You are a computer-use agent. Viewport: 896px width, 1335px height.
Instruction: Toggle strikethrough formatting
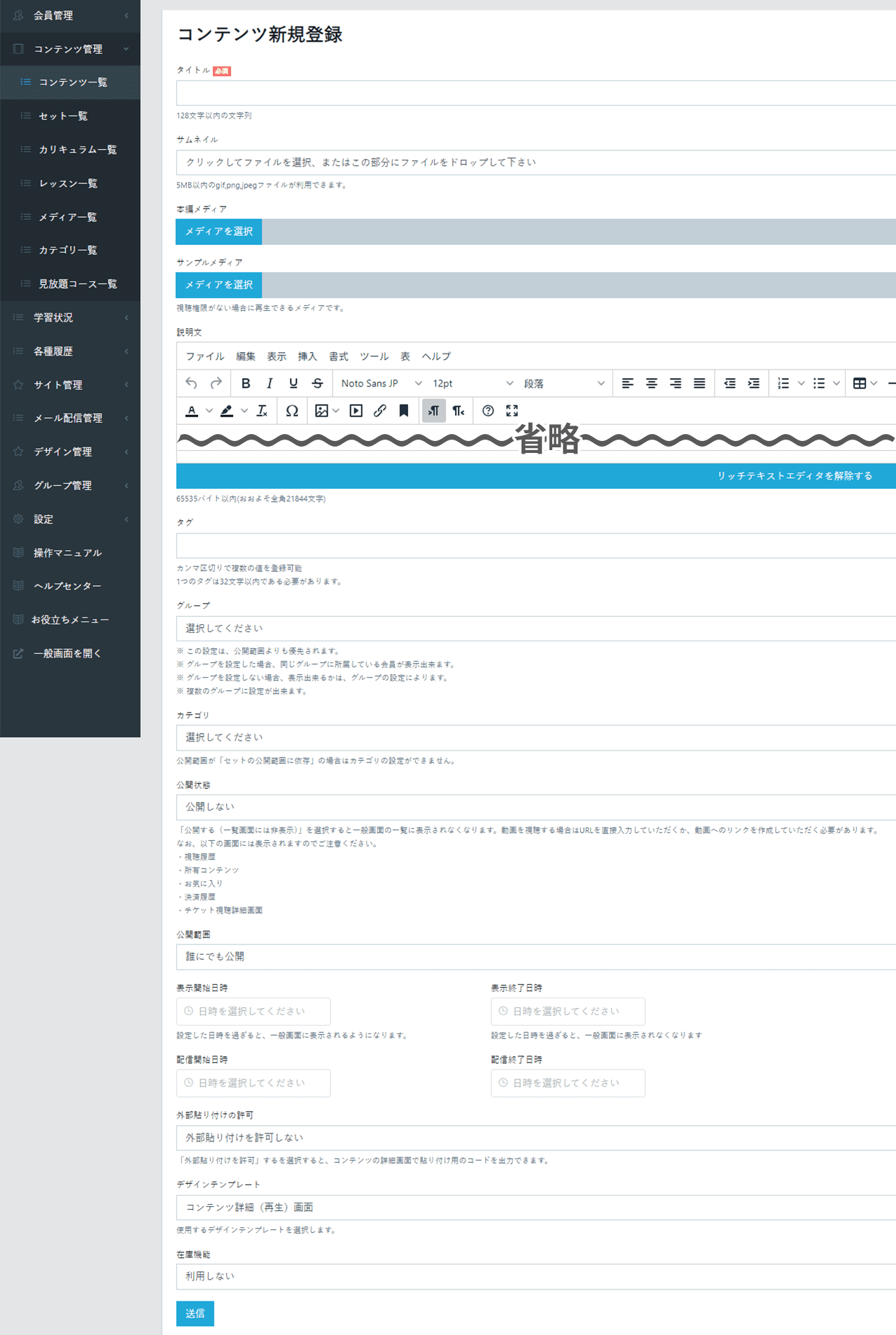(x=317, y=383)
